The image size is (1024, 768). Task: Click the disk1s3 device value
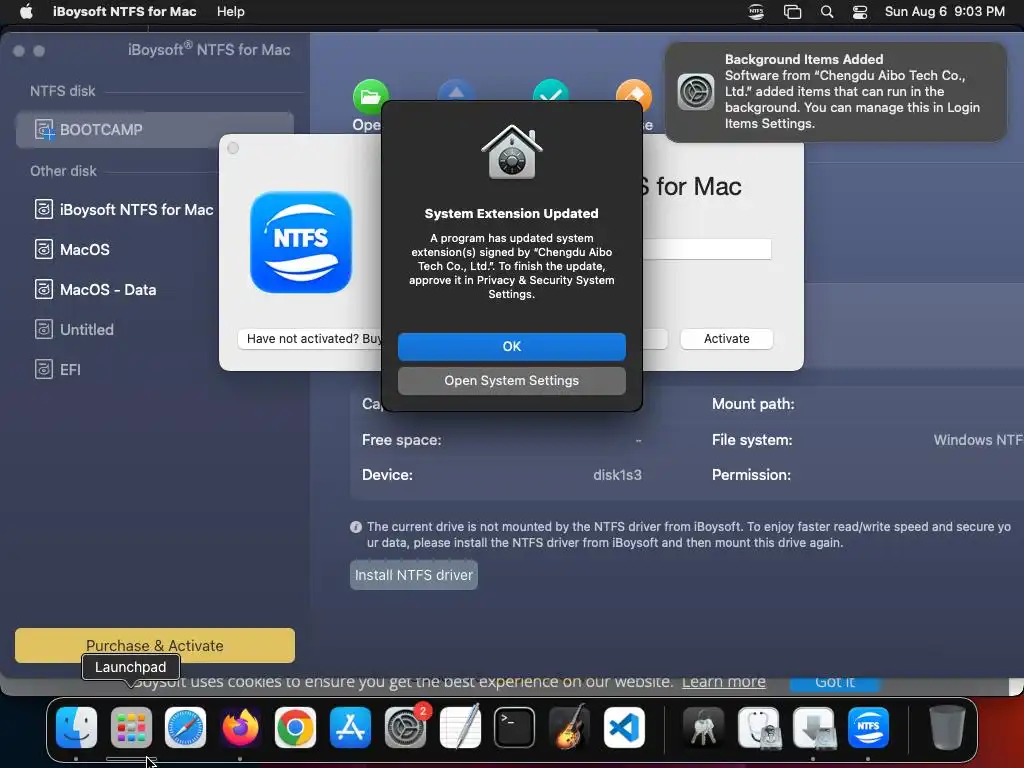(x=617, y=475)
